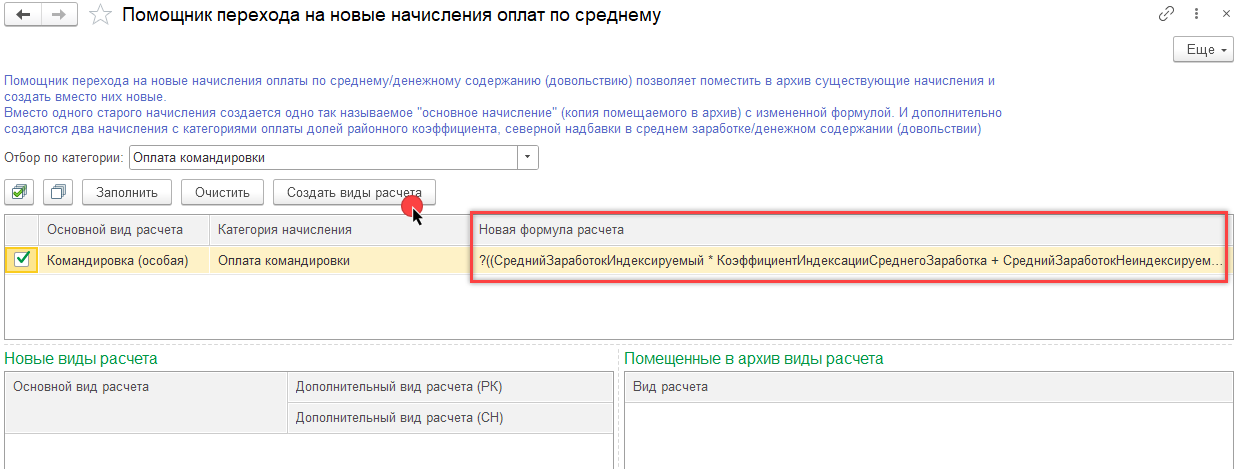Open the Еще menu
This screenshot has height=469, width=1240.
[1202, 50]
